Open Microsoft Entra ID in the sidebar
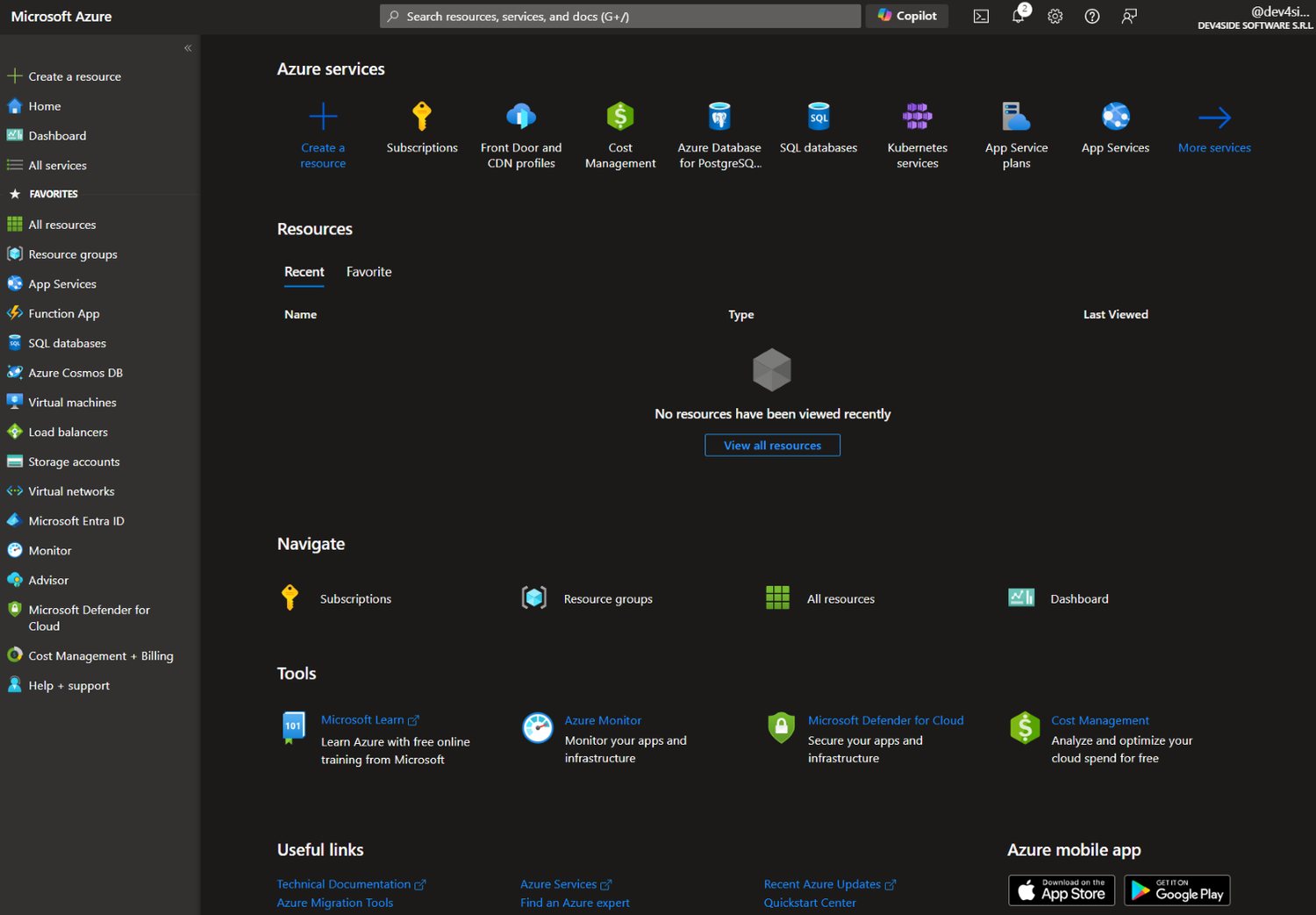Viewport: 1316px width, 915px height. [76, 521]
